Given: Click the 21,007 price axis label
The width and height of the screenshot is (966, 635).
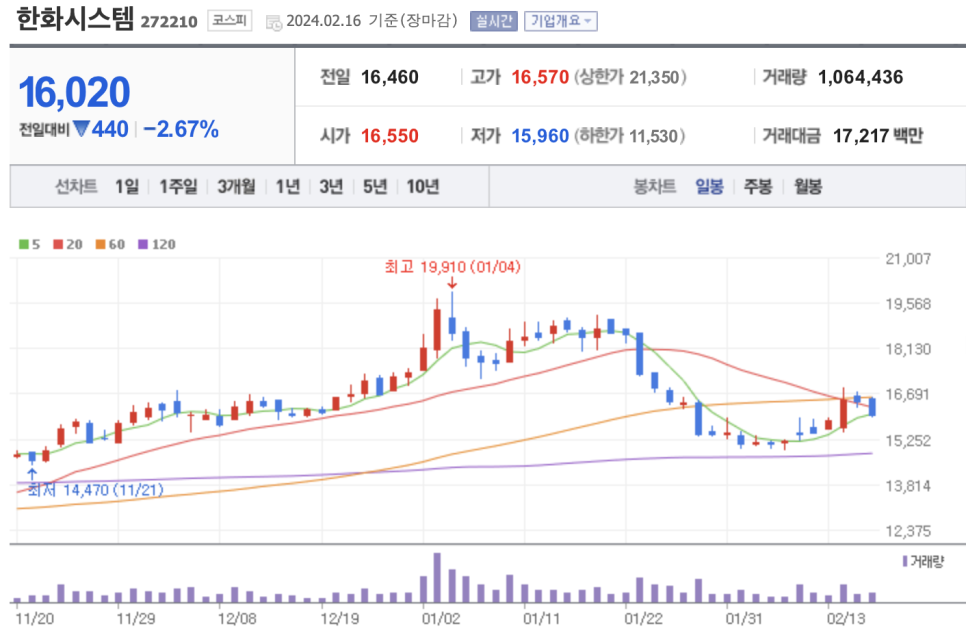Looking at the screenshot, I should pos(908,259).
